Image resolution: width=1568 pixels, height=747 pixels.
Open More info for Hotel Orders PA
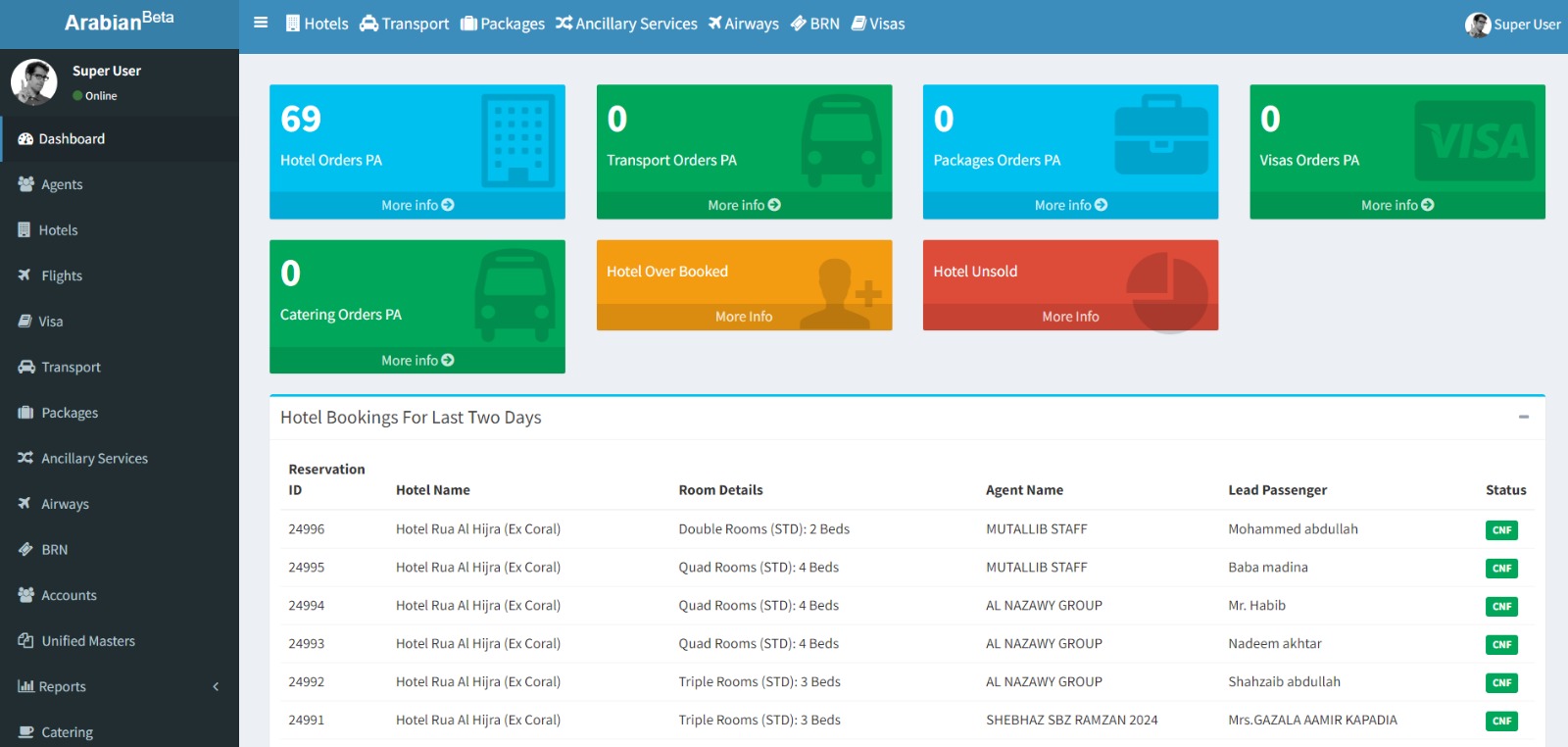pyautogui.click(x=417, y=205)
